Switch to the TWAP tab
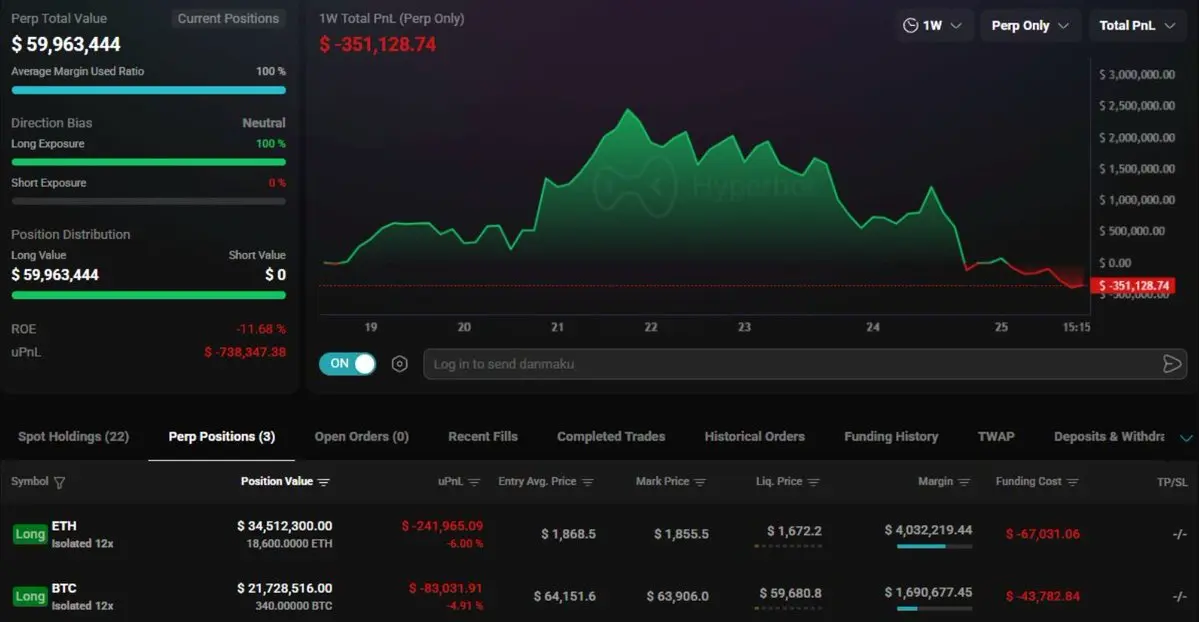The width and height of the screenshot is (1199, 622). pyautogui.click(x=996, y=436)
